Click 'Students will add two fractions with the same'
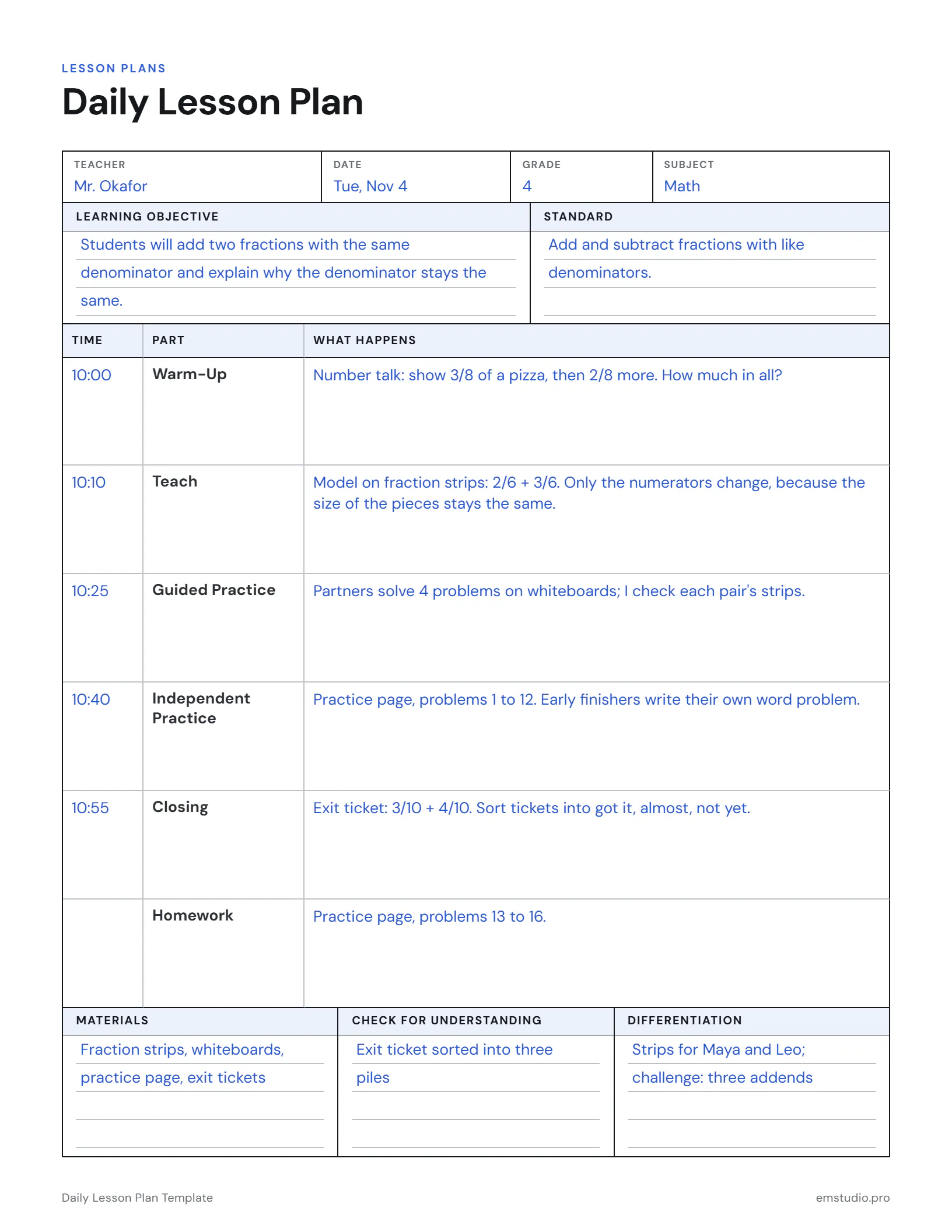 pos(245,244)
